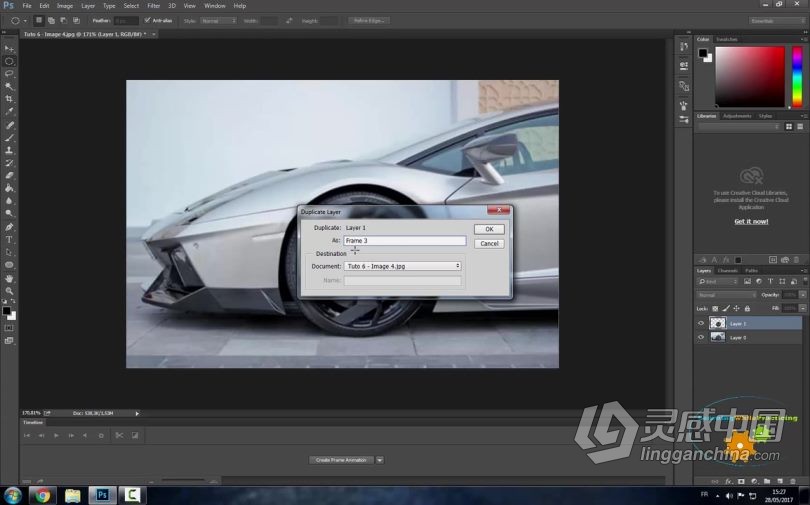
Task: Select the Eraser tool
Action: pyautogui.click(x=9, y=176)
